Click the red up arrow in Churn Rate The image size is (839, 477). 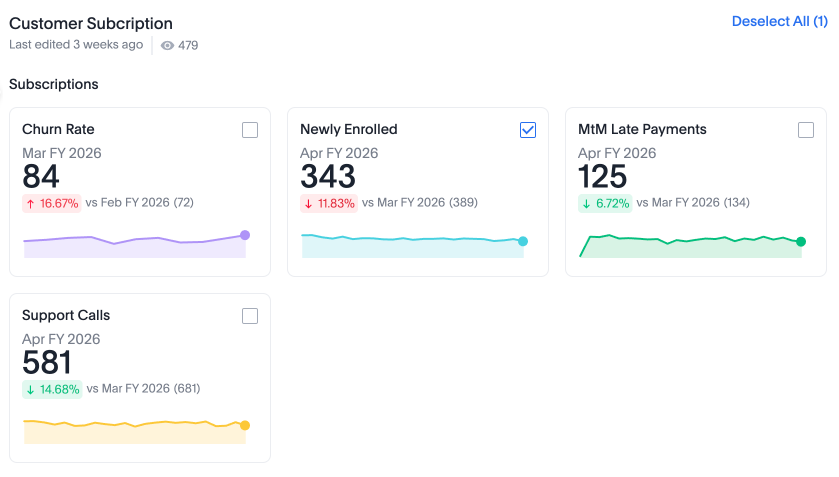point(31,203)
